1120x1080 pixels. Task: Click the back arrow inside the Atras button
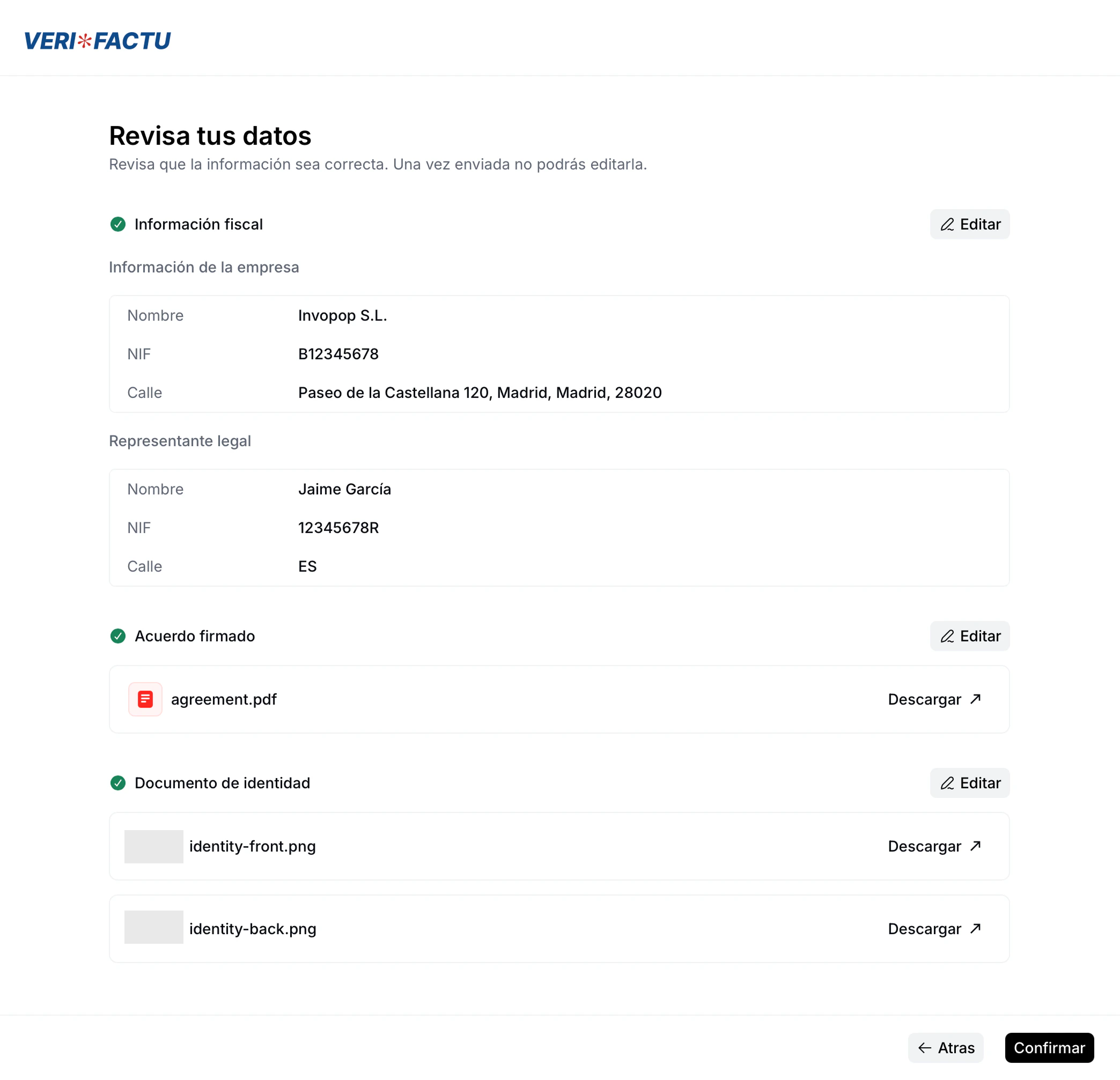(925, 1047)
